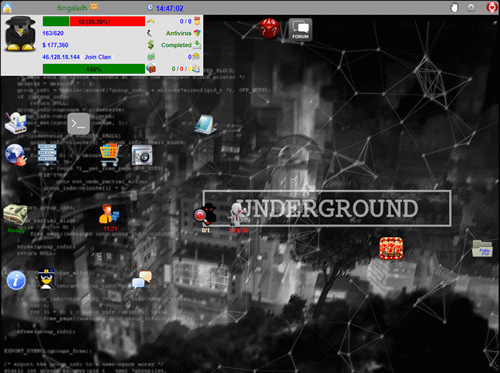Image resolution: width=500 pixels, height=373 pixels.
Task: Open the mail envelope icon beside 0
Action: pos(196,56)
